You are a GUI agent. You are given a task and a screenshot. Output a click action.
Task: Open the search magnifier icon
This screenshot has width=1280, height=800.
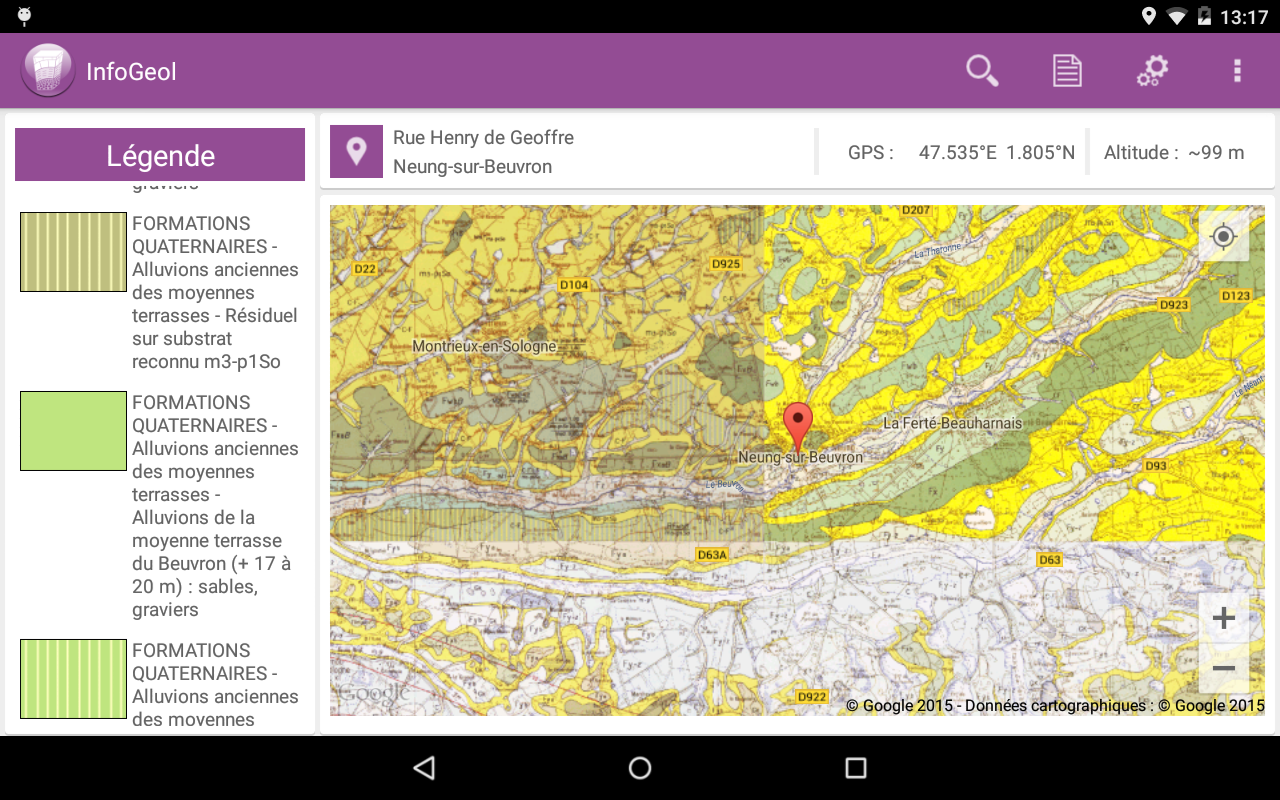point(982,71)
